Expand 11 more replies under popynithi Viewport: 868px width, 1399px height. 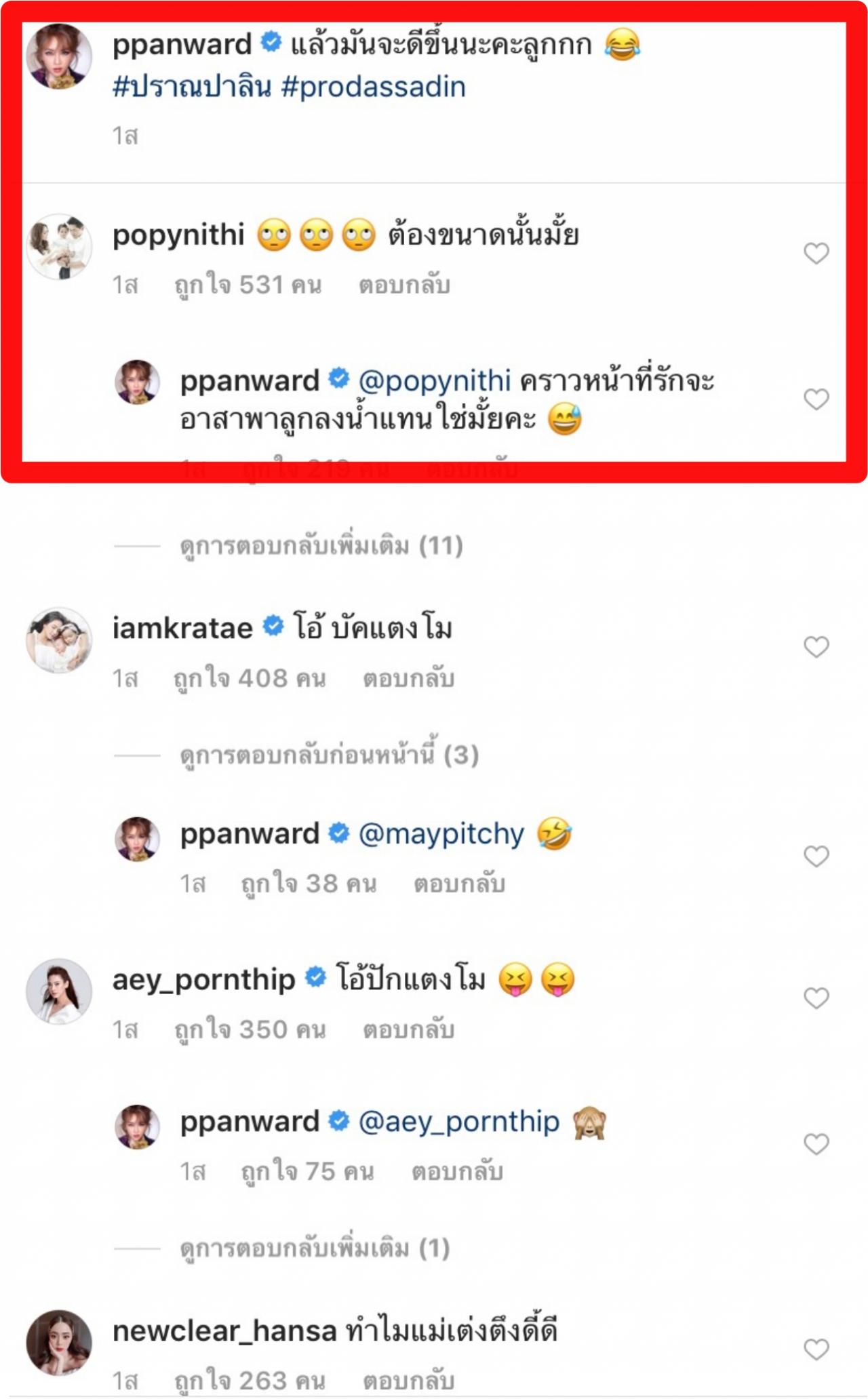(321, 546)
